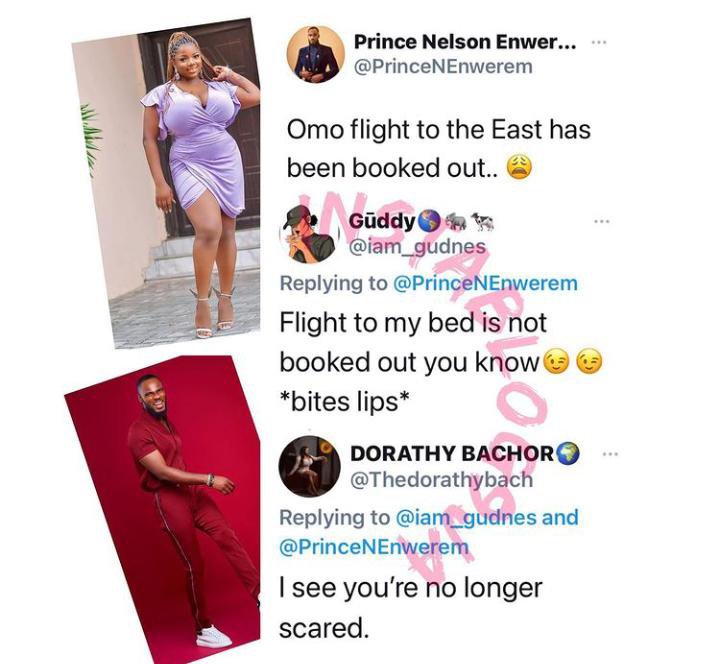The height and width of the screenshot is (664, 720).
Task: Open Dorathy Bachor's profile avatar
Action: click(x=310, y=467)
